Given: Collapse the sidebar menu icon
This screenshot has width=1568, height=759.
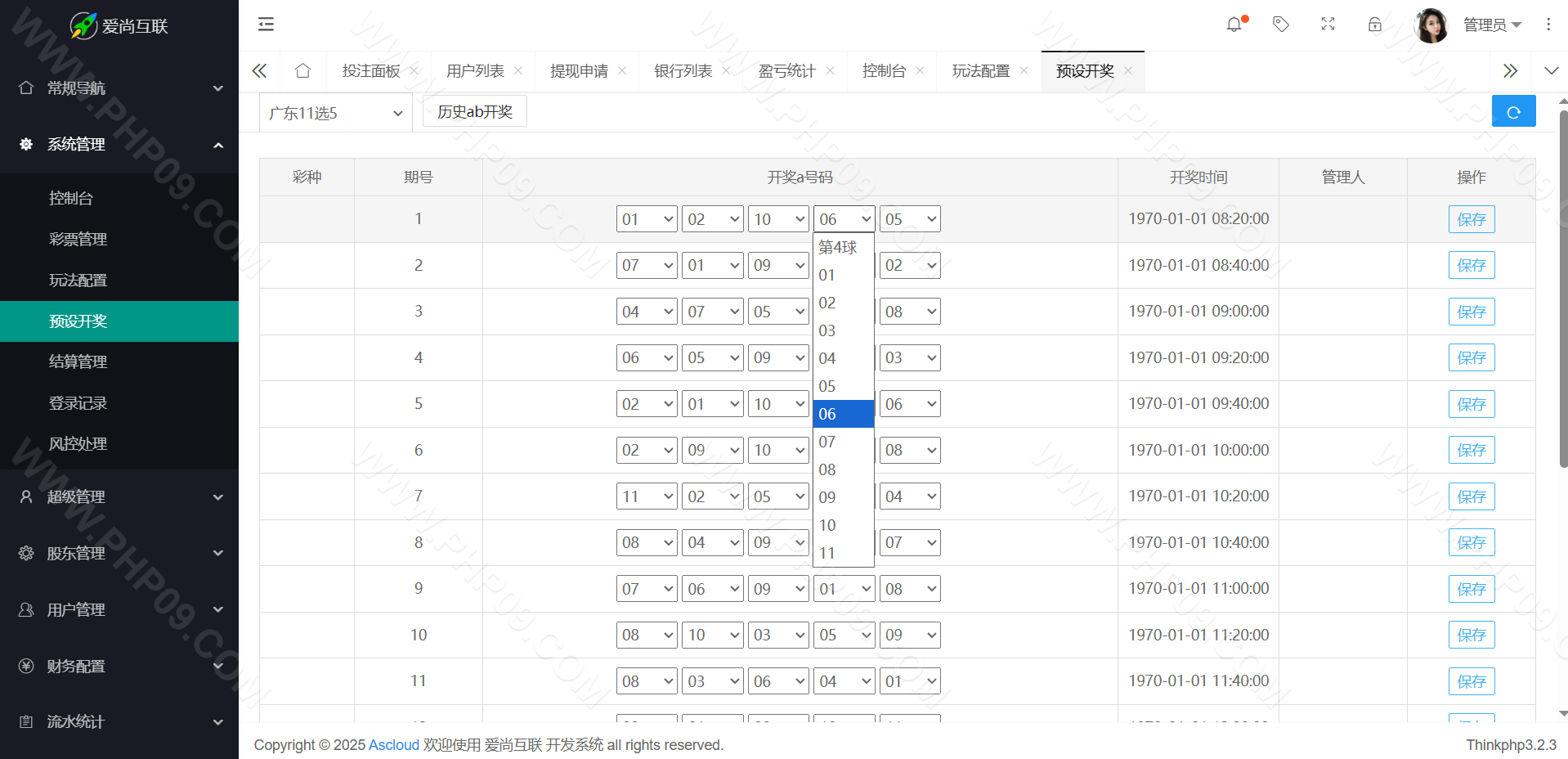Looking at the screenshot, I should point(266,25).
